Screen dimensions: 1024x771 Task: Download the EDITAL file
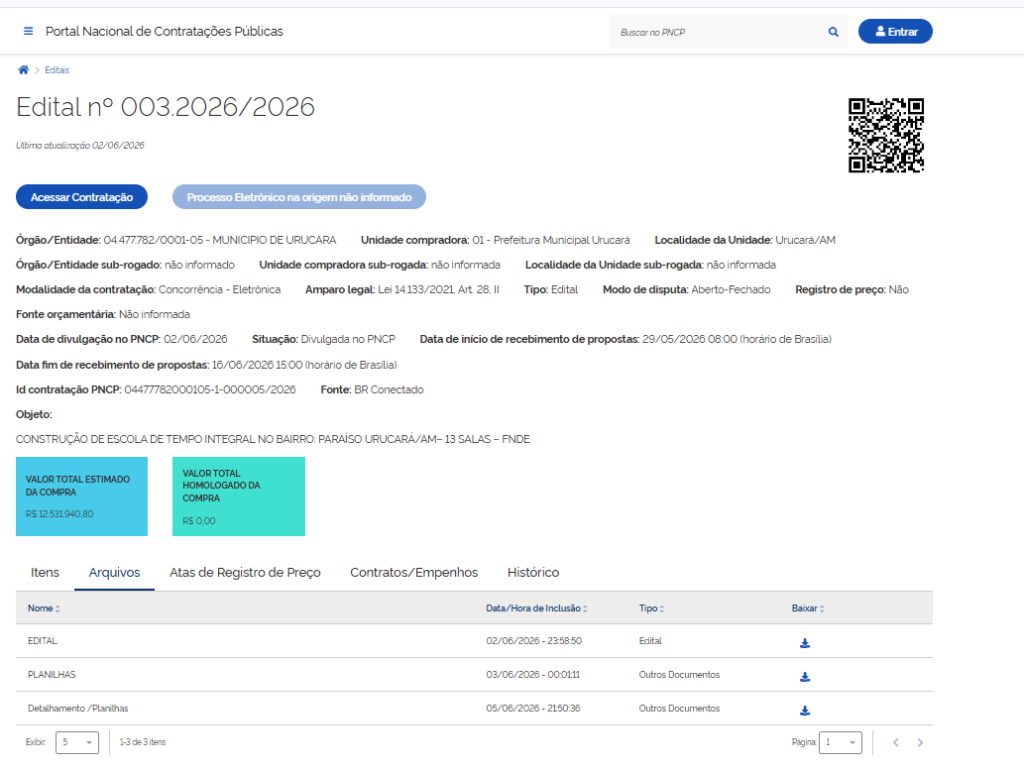point(805,643)
